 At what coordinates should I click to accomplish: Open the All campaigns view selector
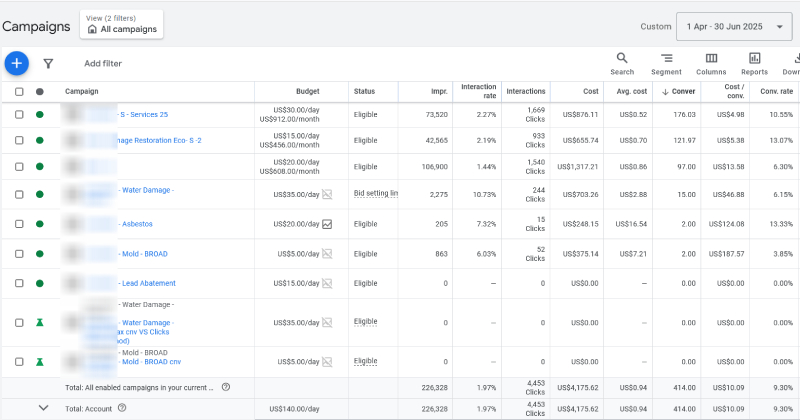[121, 24]
